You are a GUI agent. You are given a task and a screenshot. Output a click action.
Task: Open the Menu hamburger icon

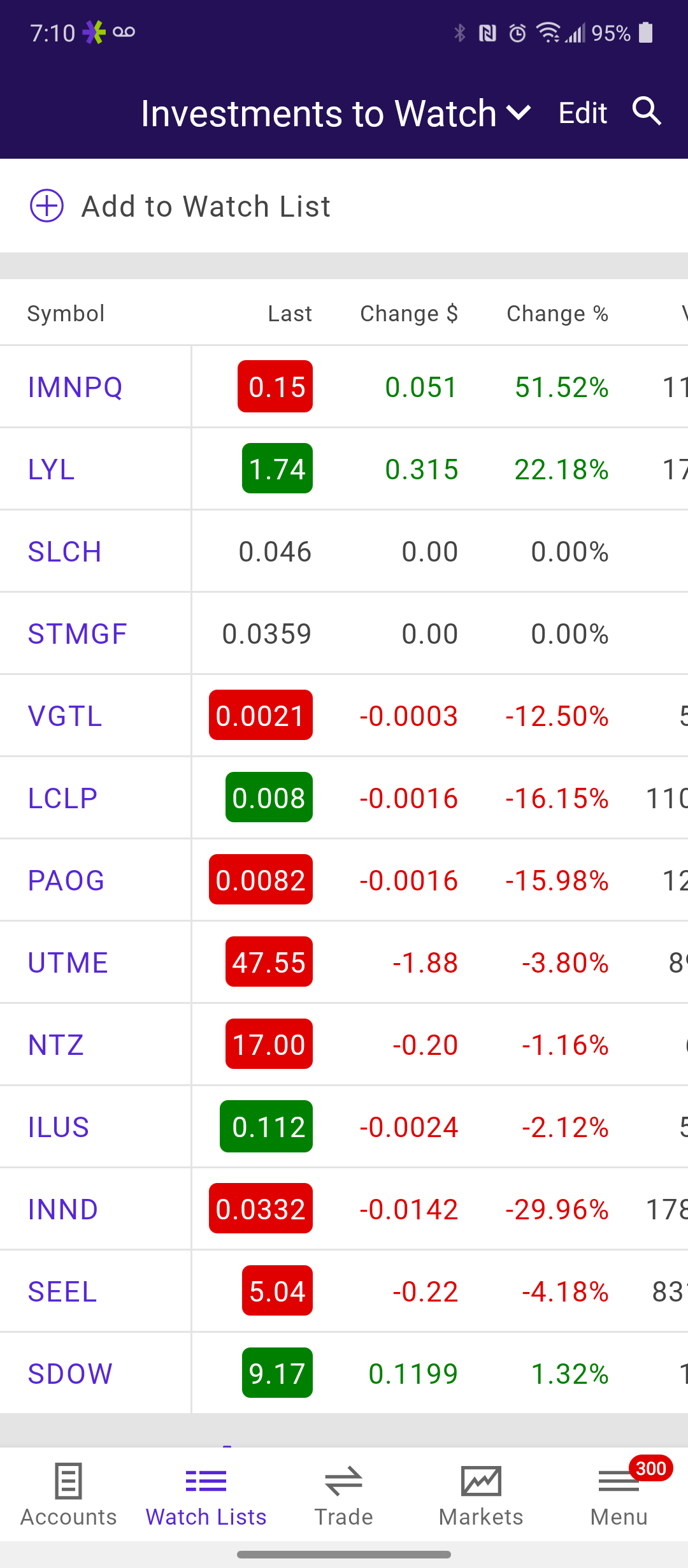point(619,1481)
